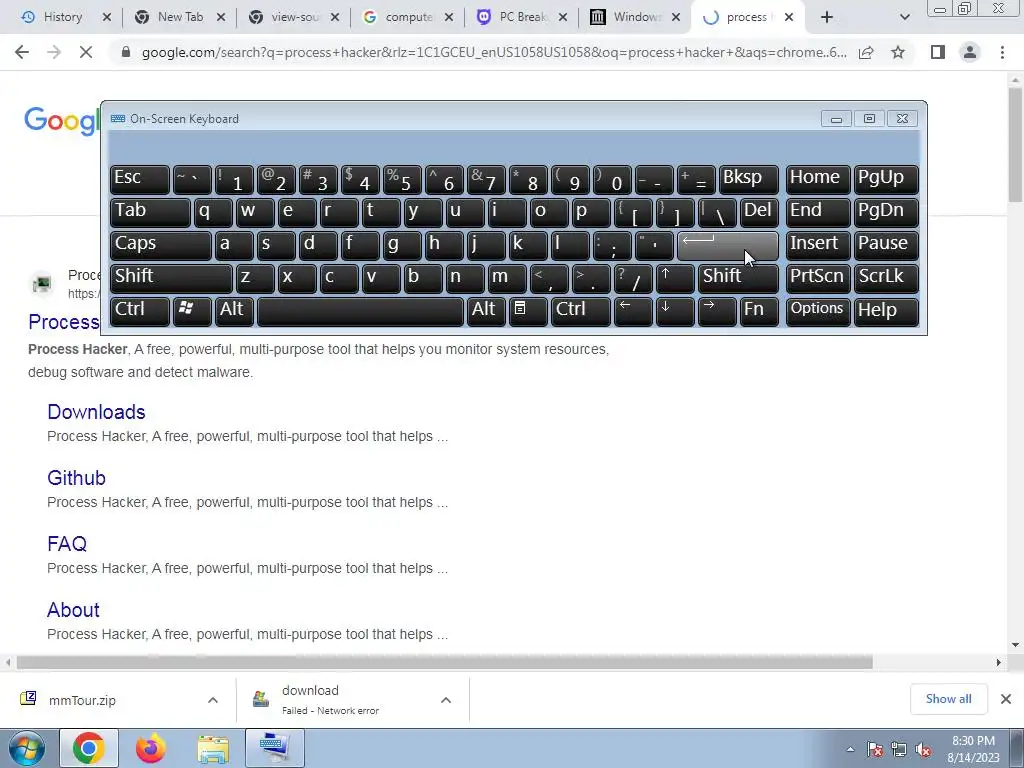The image size is (1024, 768).
Task: Click the horizontal scrollbar of the page
Action: click(444, 662)
